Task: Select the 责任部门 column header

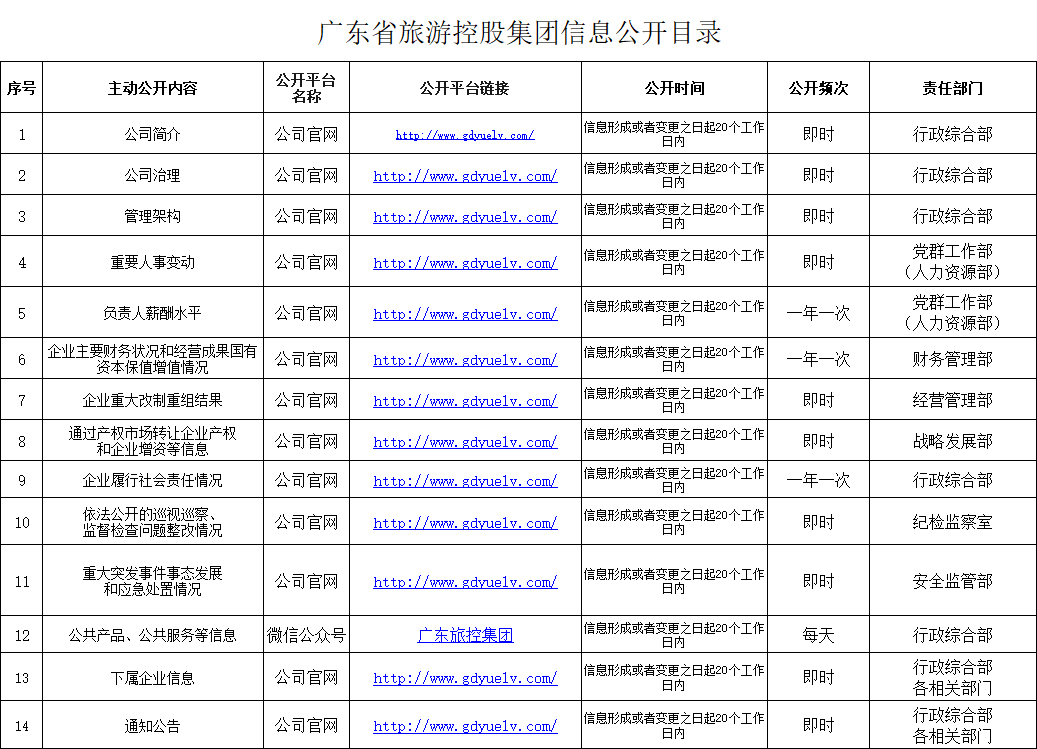Action: pyautogui.click(x=952, y=88)
